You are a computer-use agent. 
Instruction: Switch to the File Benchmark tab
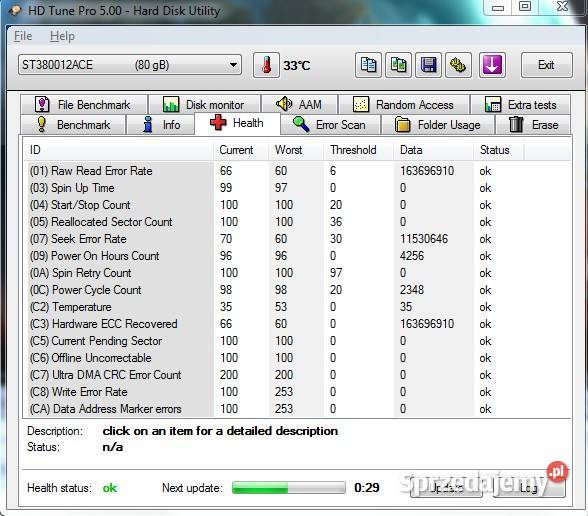coord(84,104)
